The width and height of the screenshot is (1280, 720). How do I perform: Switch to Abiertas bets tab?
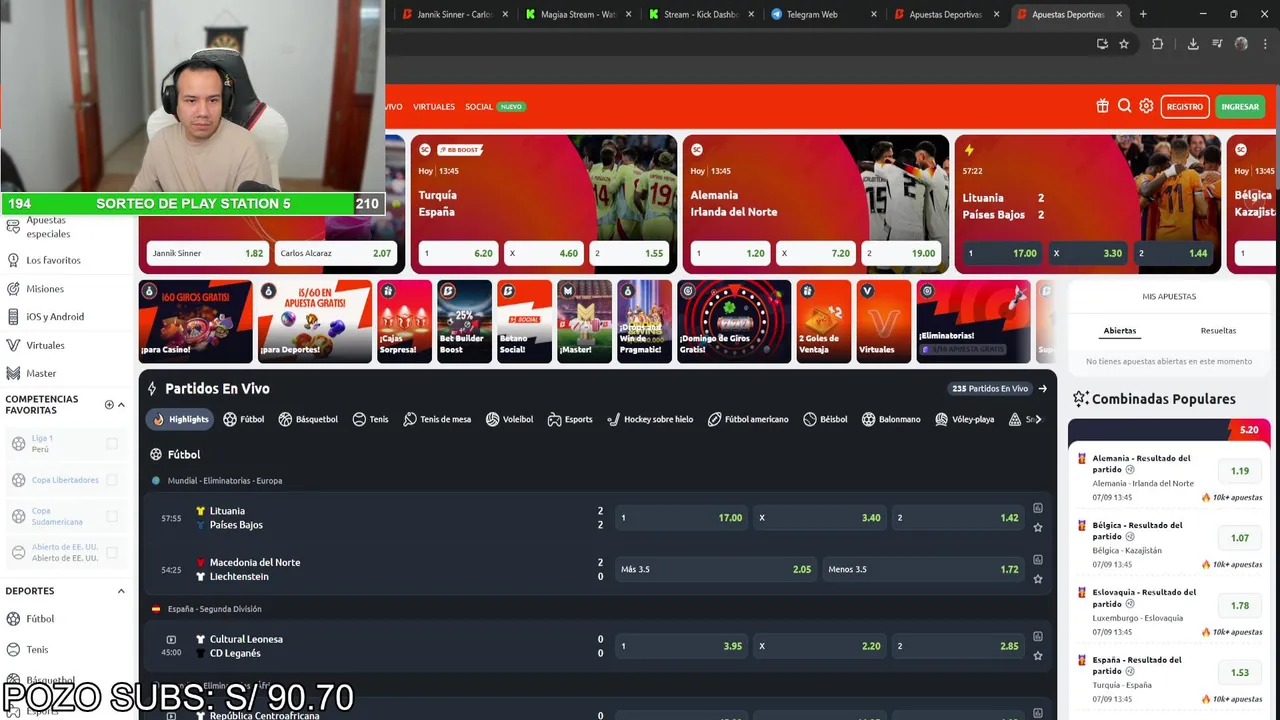tap(1119, 331)
